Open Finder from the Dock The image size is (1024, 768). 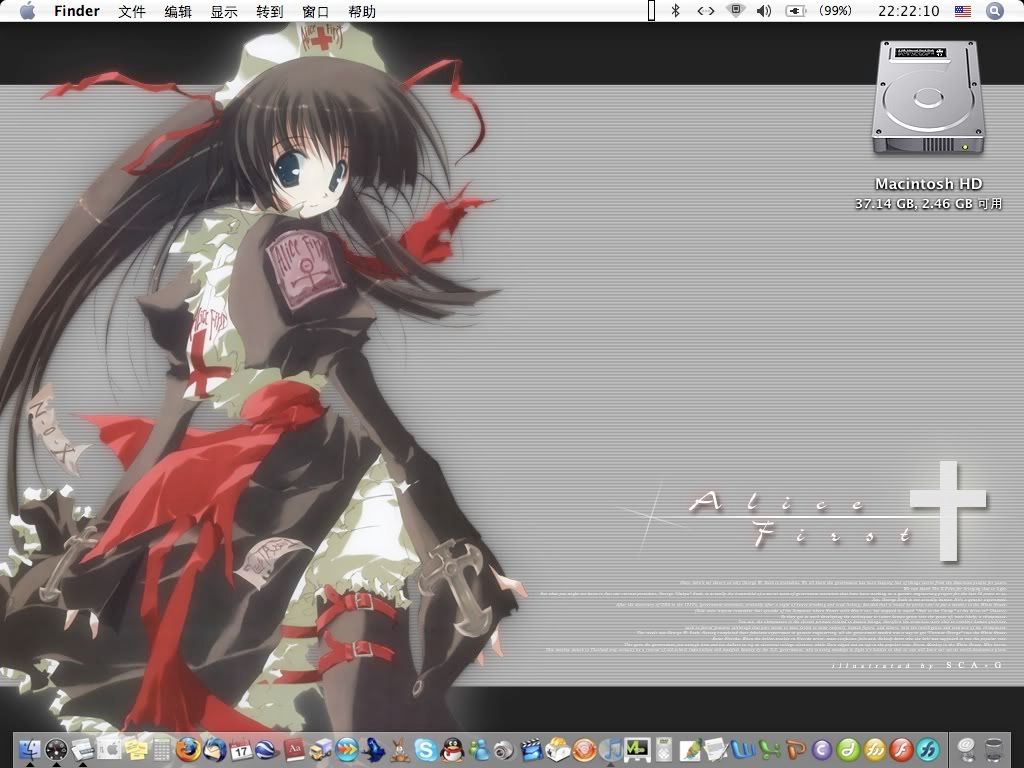pos(30,749)
